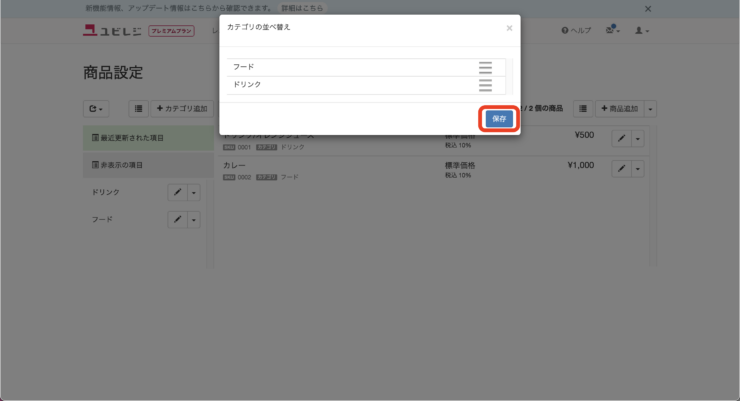Click the プレミアムプラン badge

[171, 31]
